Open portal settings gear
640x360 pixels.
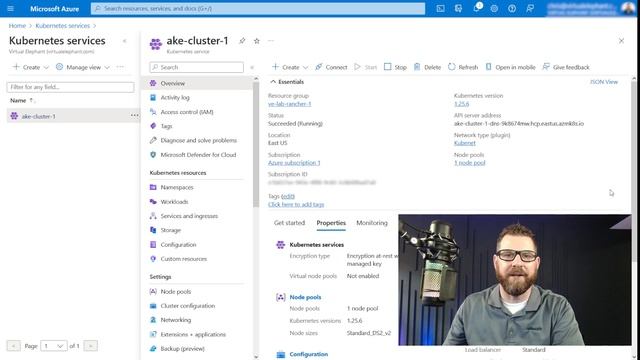click(494, 8)
